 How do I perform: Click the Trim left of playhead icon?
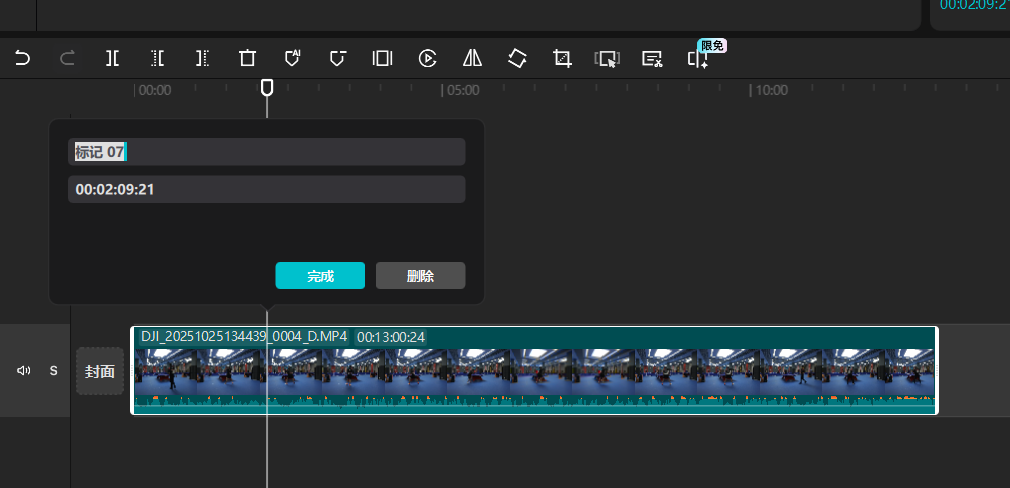[x=157, y=58]
